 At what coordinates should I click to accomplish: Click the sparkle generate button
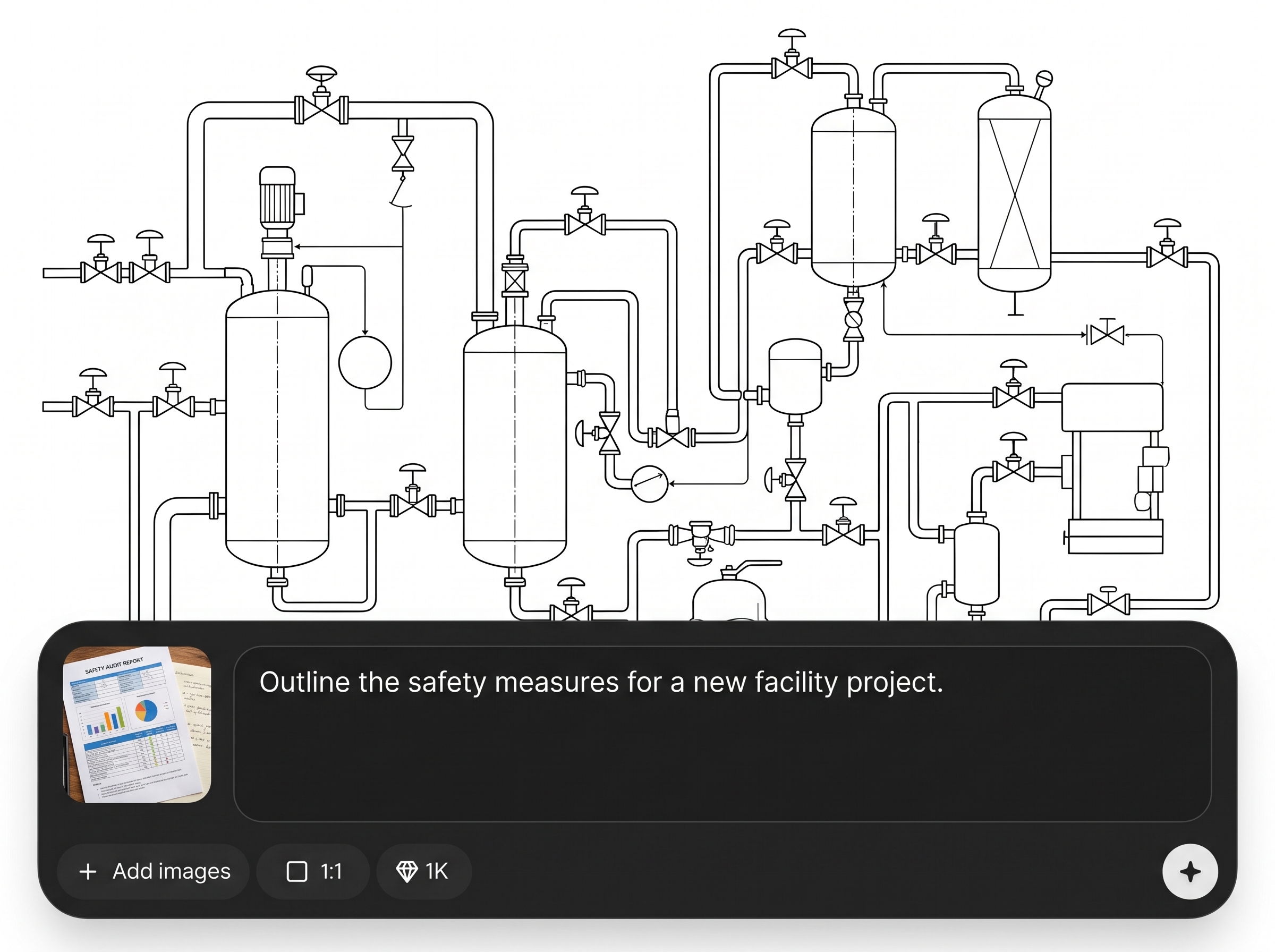click(1189, 871)
